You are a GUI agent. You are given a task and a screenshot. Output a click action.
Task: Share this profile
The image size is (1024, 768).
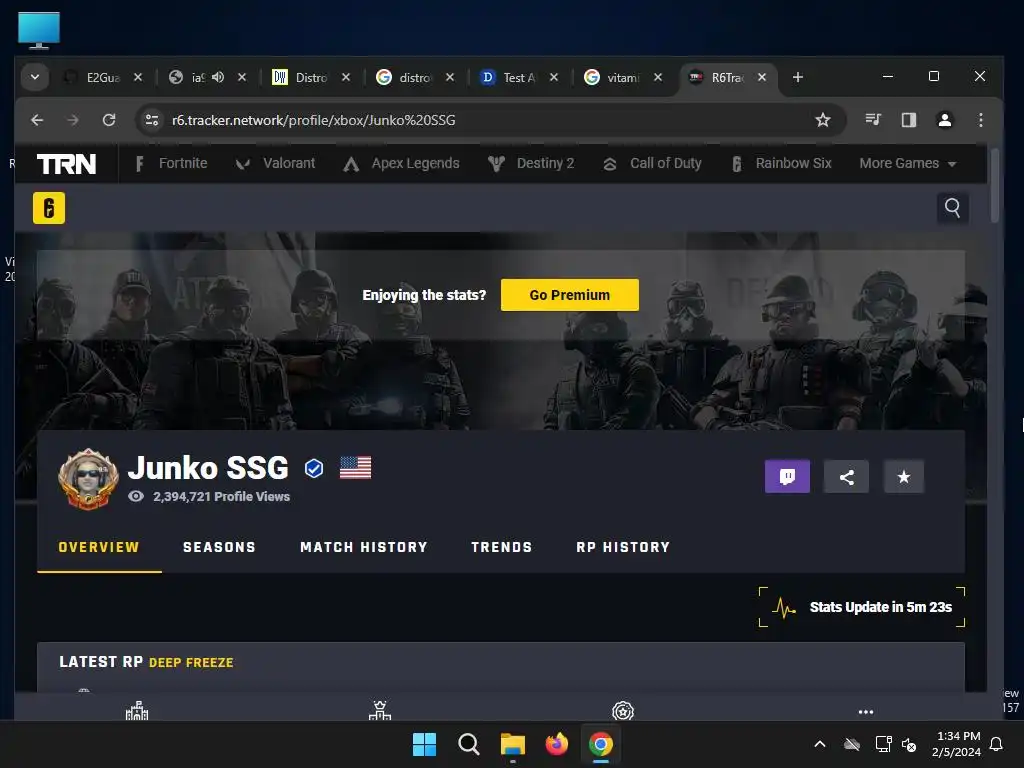pyautogui.click(x=846, y=477)
